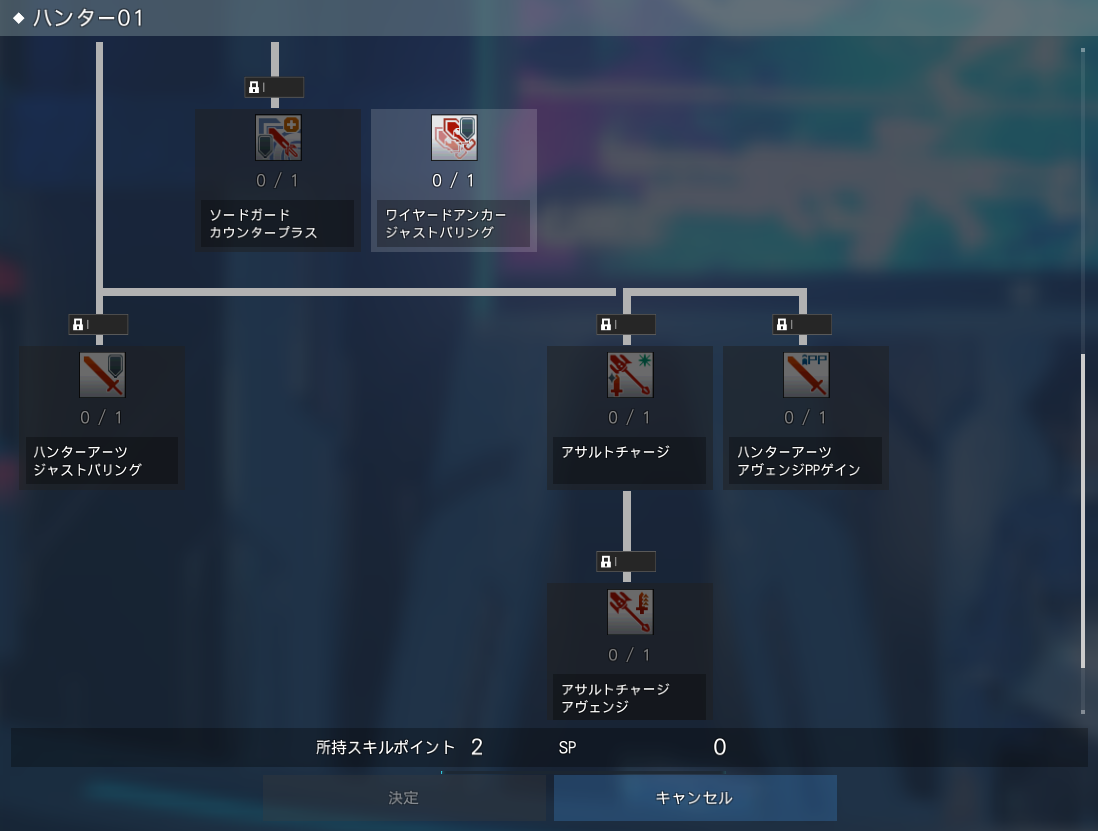
Task: Click the lock badge above ソードガード カウンタープラス
Action: [x=274, y=88]
